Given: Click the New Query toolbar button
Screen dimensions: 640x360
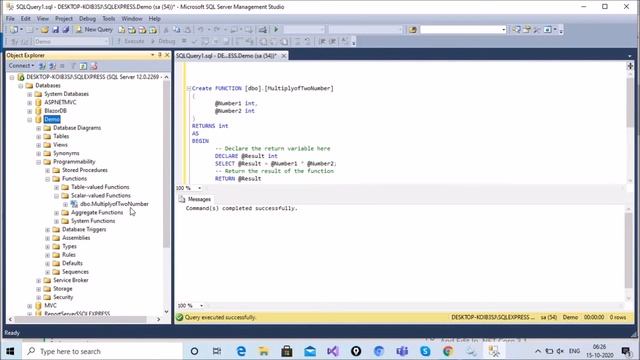Looking at the screenshot, I should click(94, 29).
